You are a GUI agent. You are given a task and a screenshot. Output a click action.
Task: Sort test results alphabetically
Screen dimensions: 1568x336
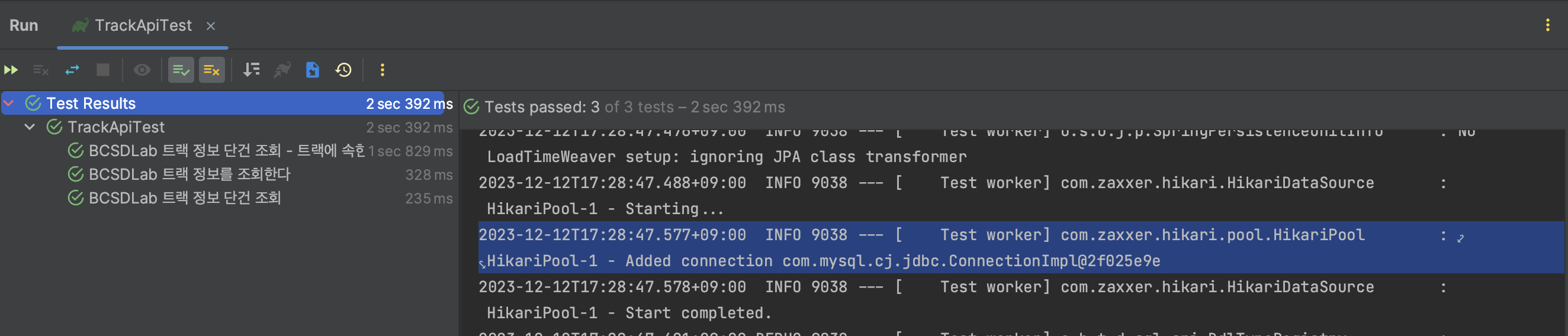point(252,70)
